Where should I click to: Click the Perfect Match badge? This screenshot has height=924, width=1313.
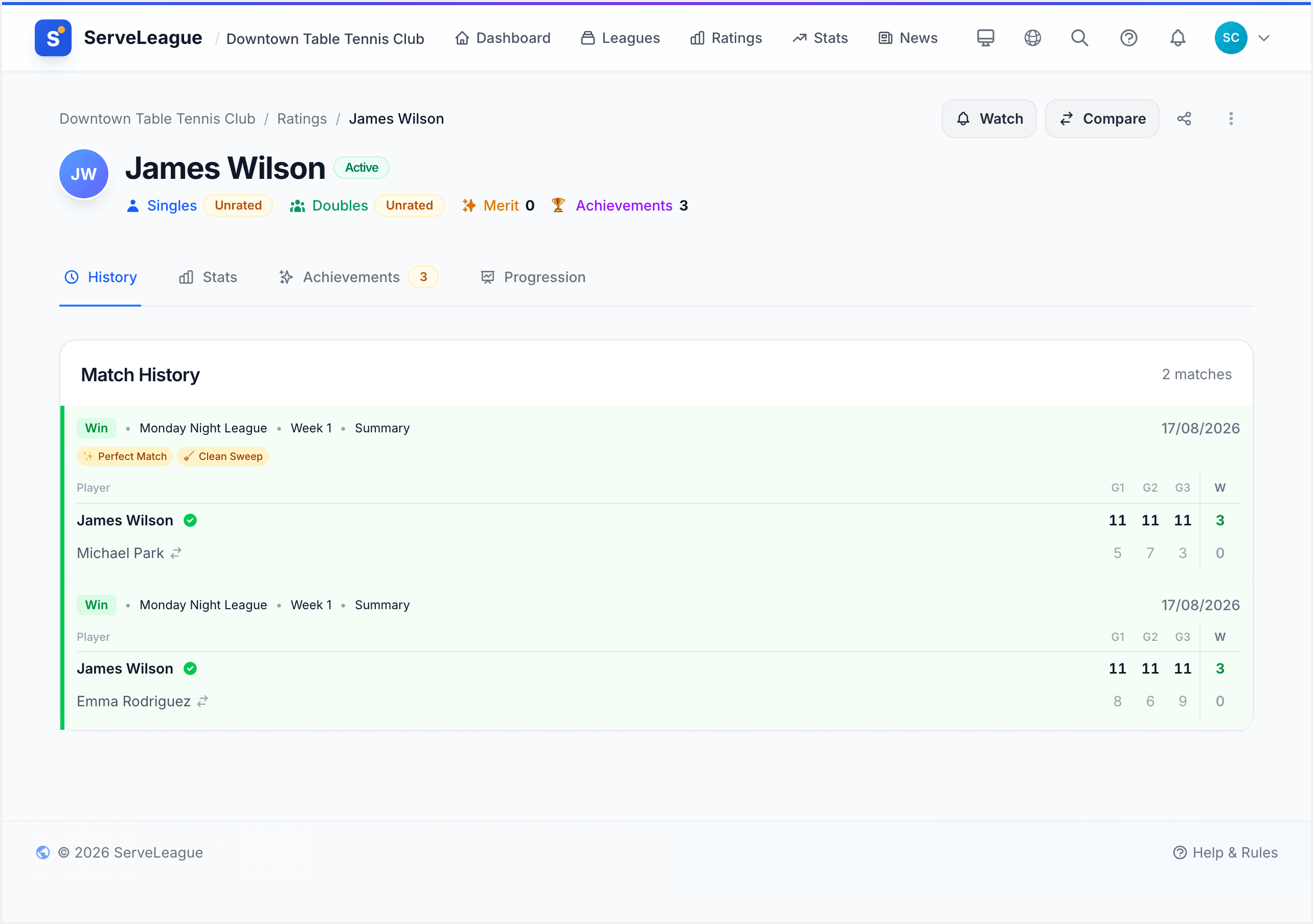[x=125, y=456]
